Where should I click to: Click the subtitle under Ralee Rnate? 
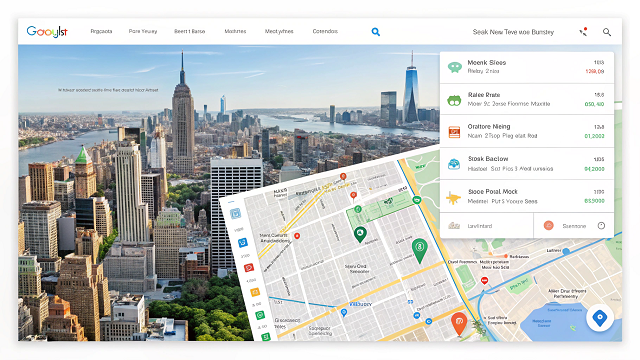coord(509,104)
